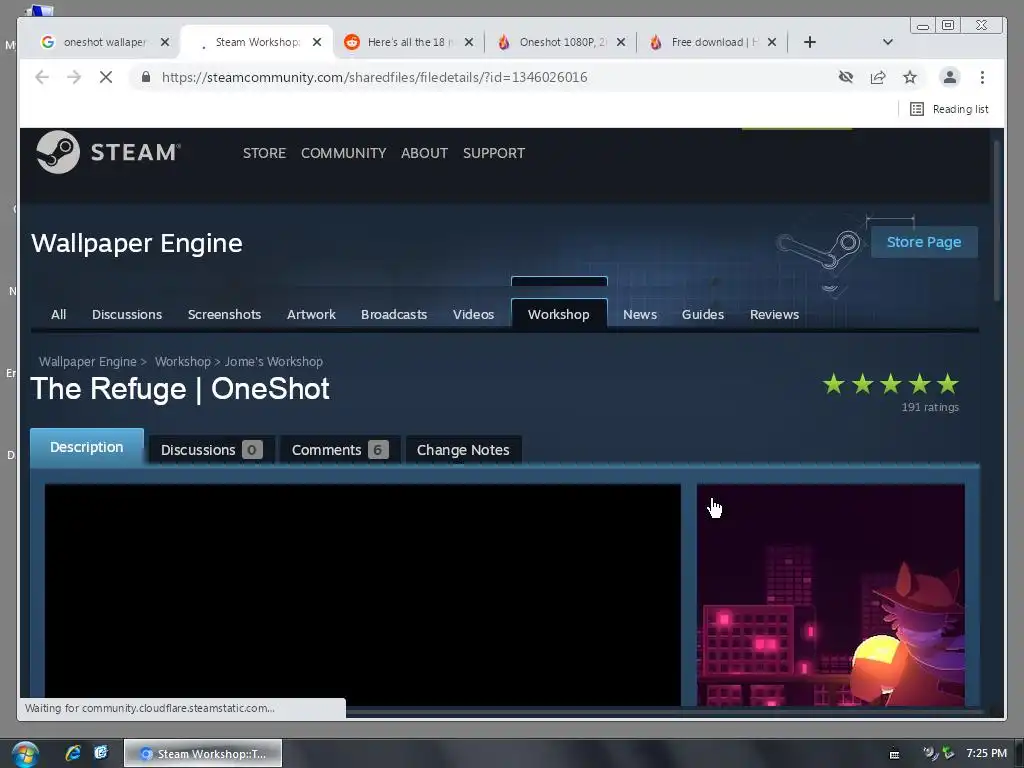Screen dimensions: 1024x768
Task: Select the Guides tab
Action: tap(703, 314)
